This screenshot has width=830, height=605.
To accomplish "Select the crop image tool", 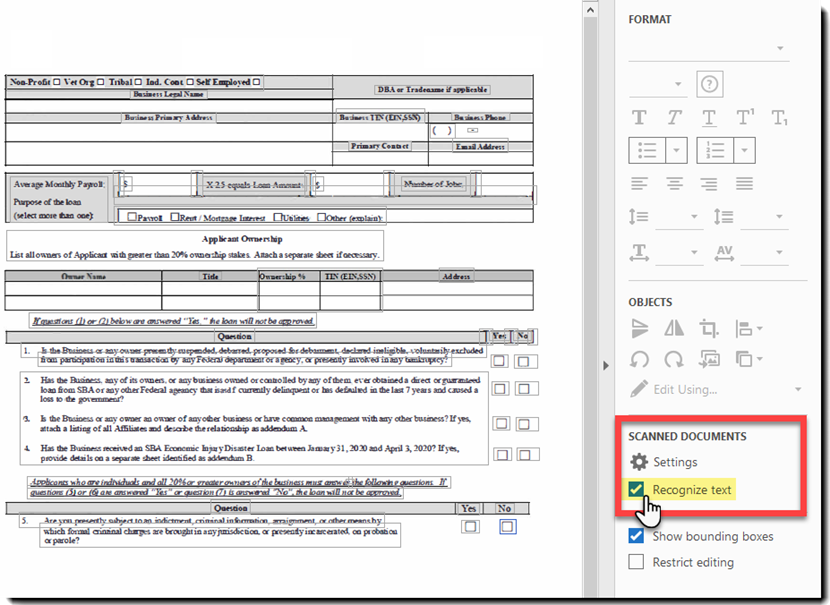I will (x=711, y=327).
